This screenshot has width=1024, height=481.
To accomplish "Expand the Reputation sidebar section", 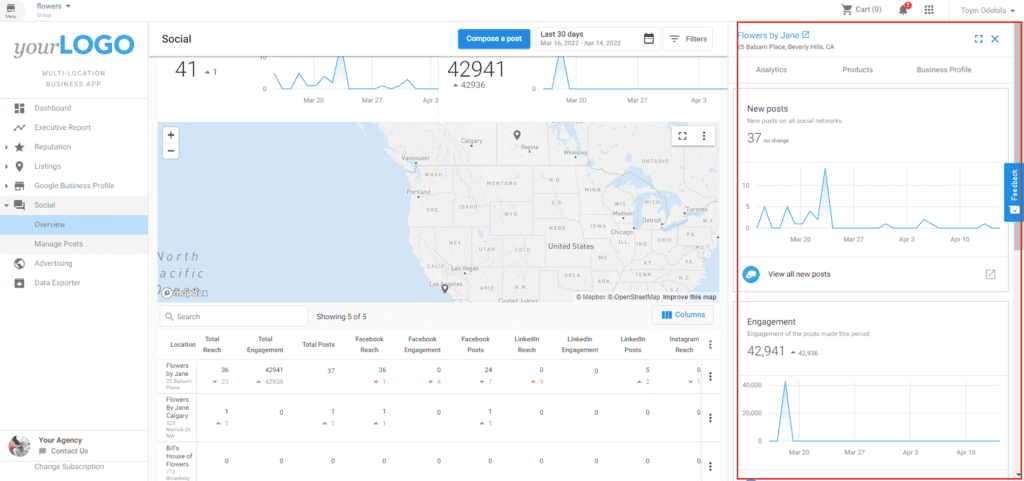I will pos(7,147).
